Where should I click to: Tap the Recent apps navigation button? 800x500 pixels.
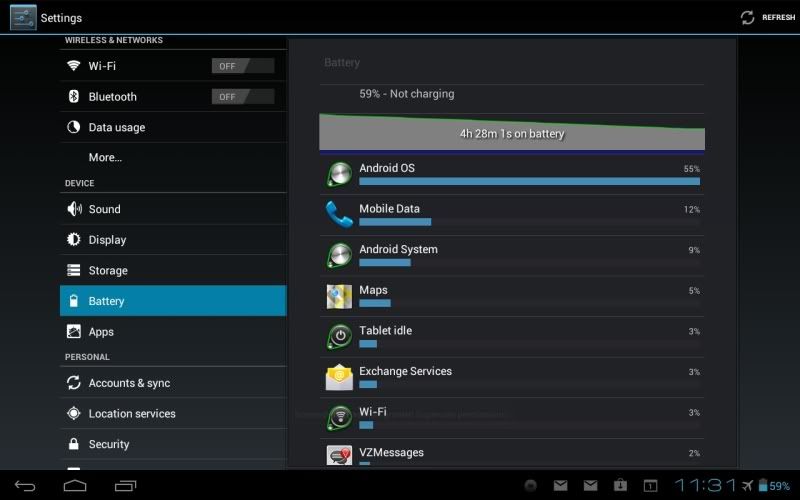point(126,486)
